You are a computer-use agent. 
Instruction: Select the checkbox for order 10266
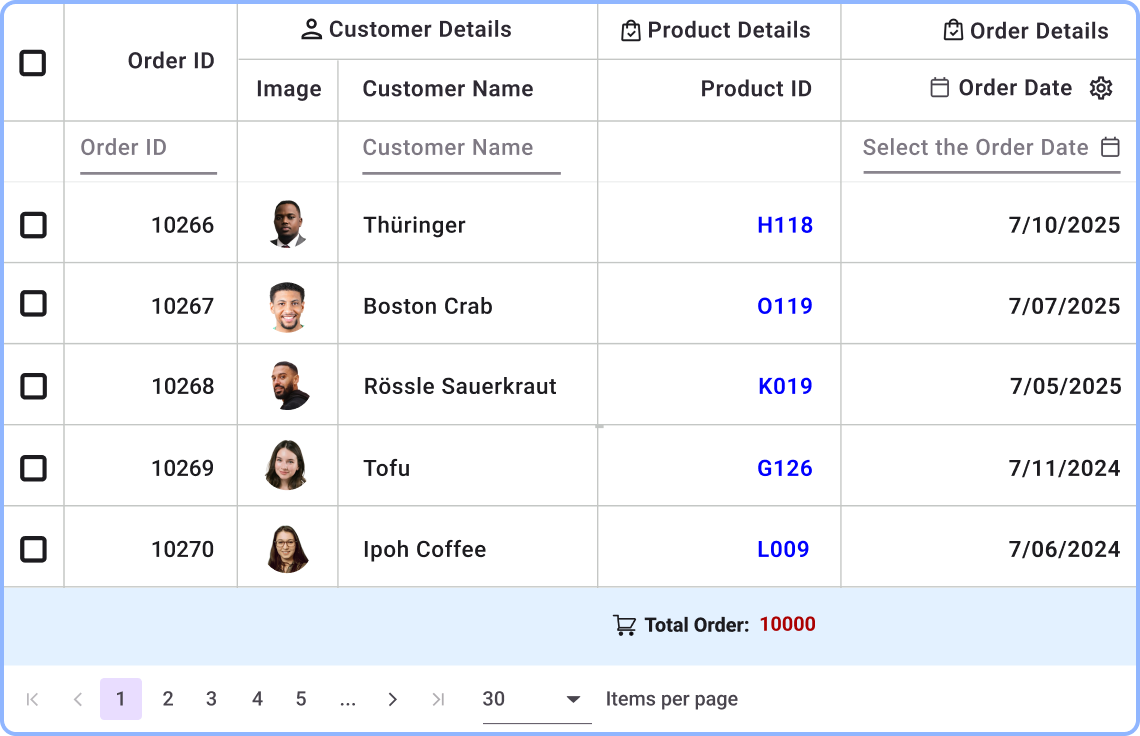(x=33, y=225)
